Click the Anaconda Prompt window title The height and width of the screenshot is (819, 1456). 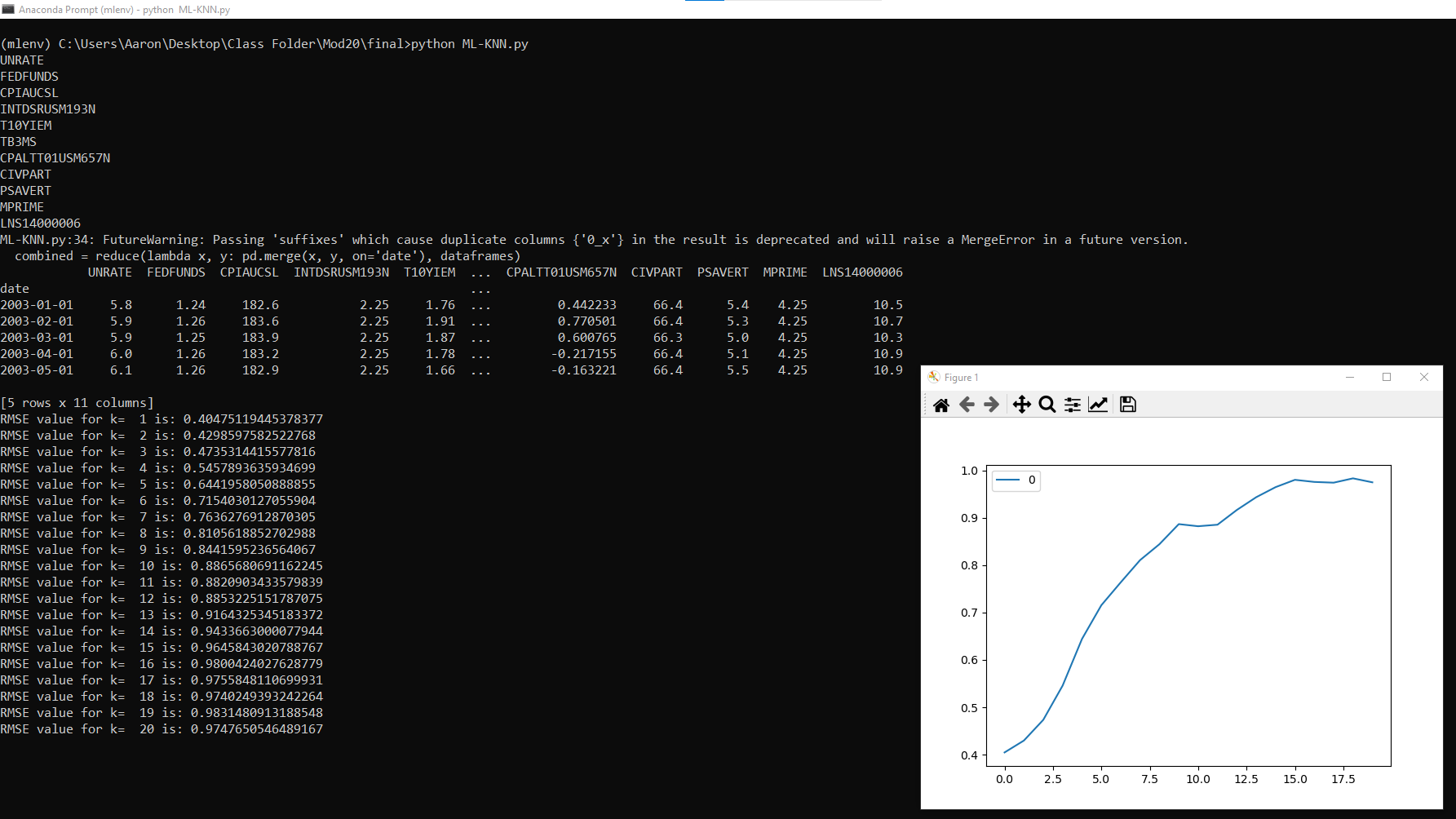click(x=125, y=10)
